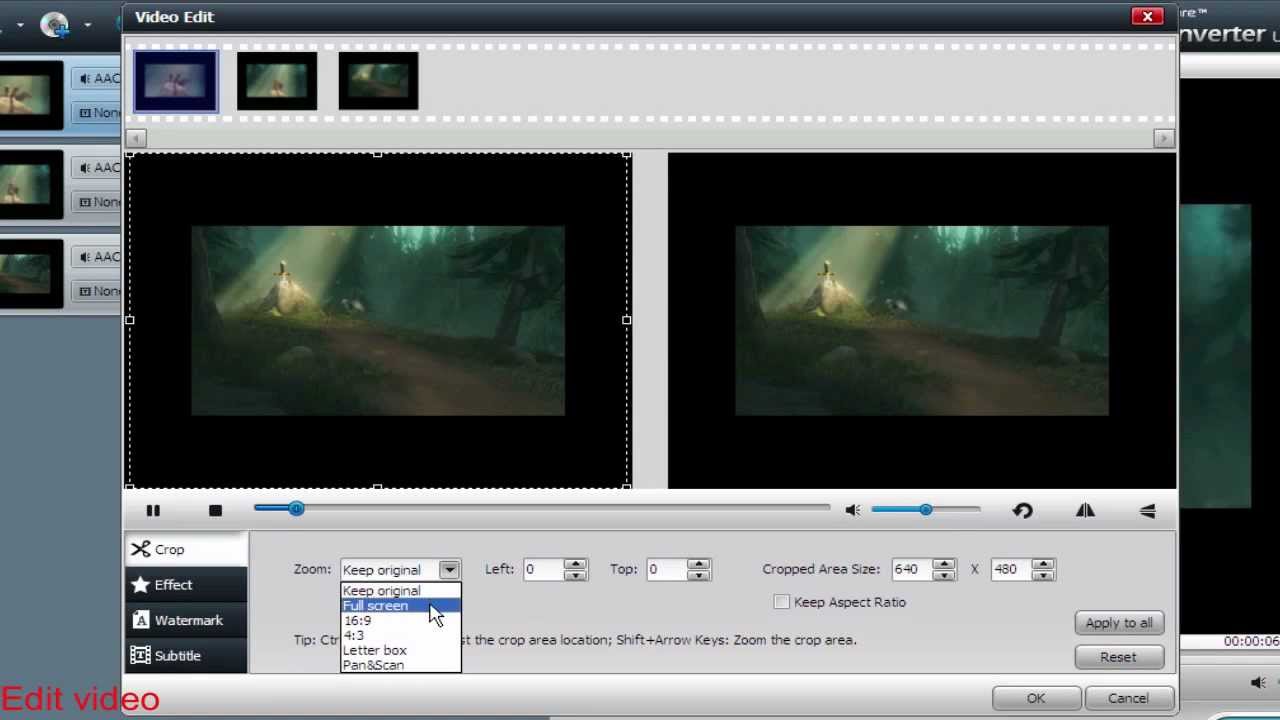Screen dimensions: 1280x720
Task: Adjust the Top value stepper arrows
Action: [x=699, y=569]
